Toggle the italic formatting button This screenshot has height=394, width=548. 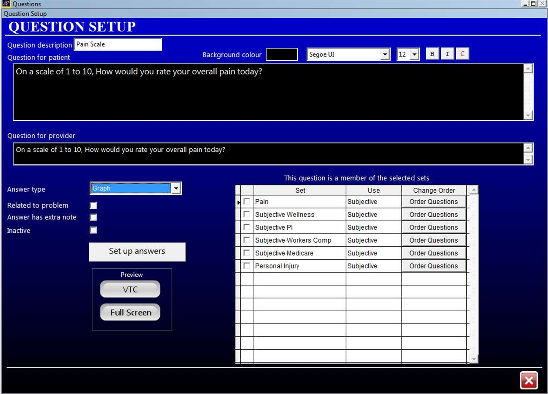click(x=447, y=54)
